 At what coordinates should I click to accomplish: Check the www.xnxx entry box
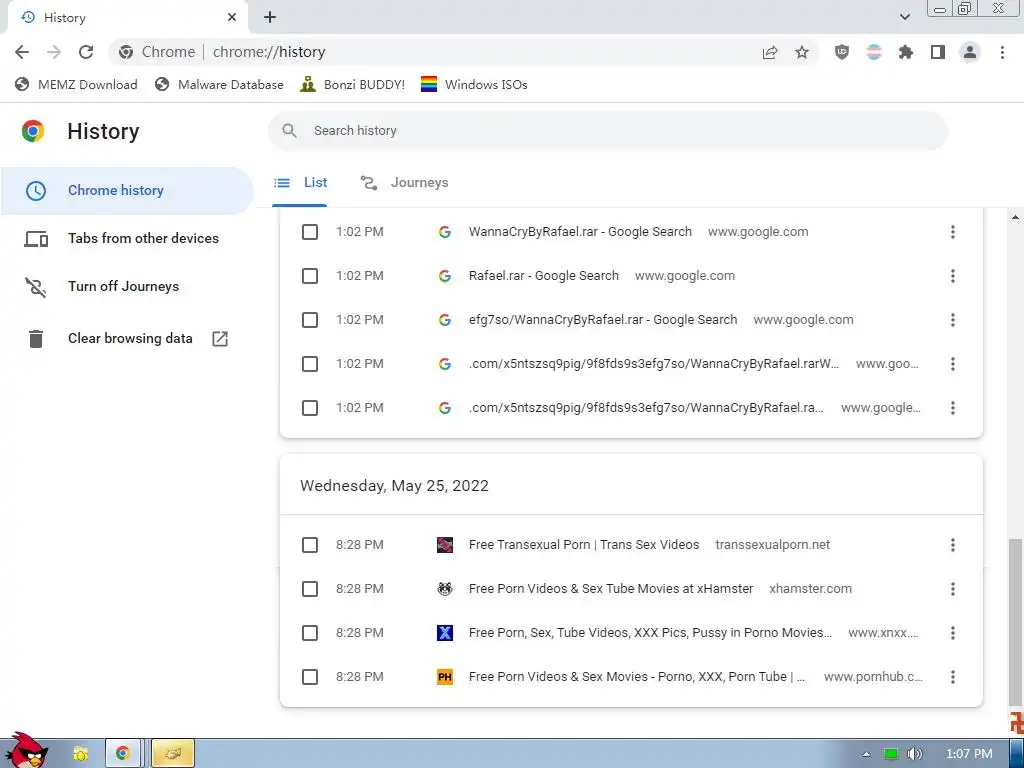[310, 633]
